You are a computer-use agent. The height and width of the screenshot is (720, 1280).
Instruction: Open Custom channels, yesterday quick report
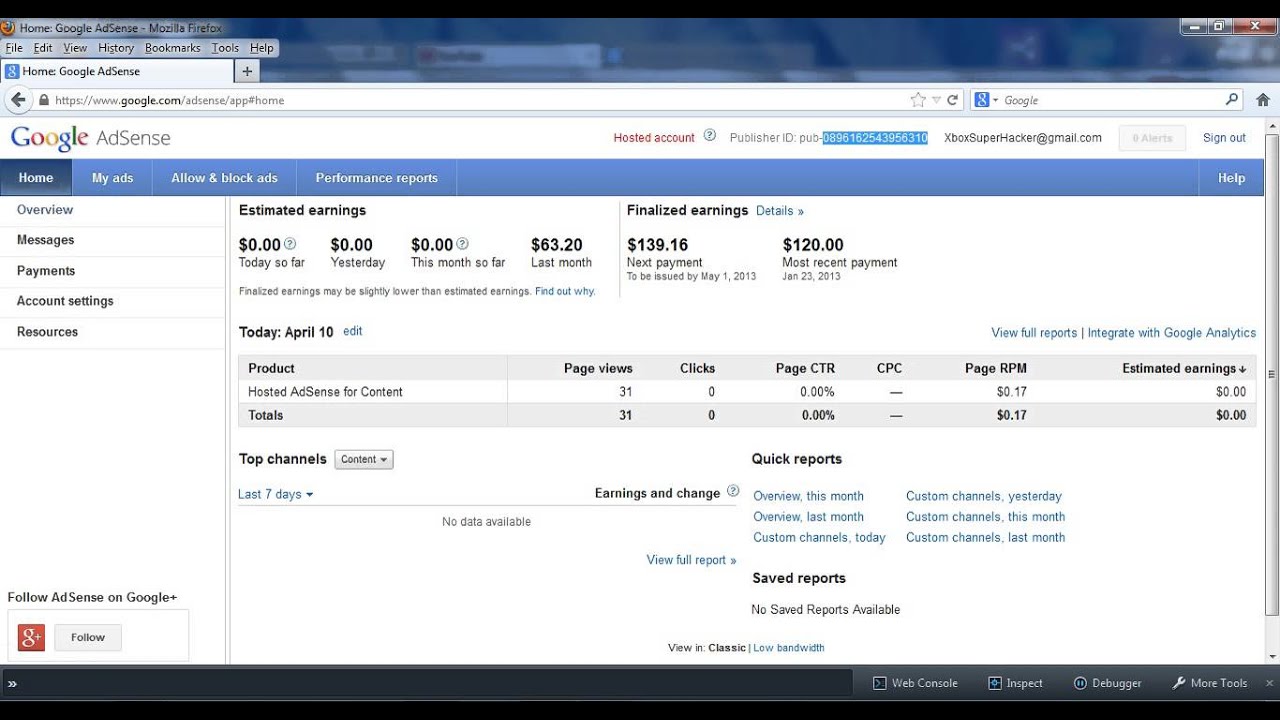click(x=984, y=496)
